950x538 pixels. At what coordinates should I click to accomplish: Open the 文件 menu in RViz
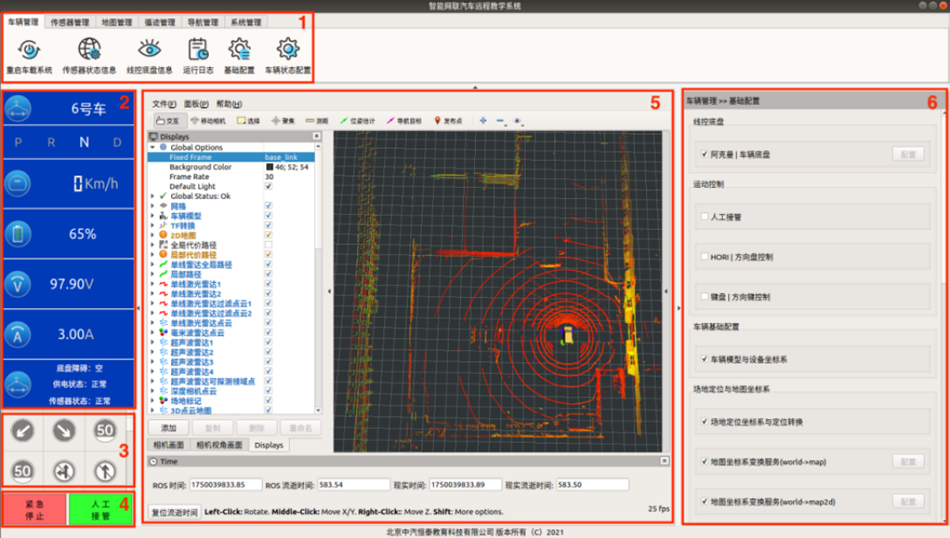[164, 104]
